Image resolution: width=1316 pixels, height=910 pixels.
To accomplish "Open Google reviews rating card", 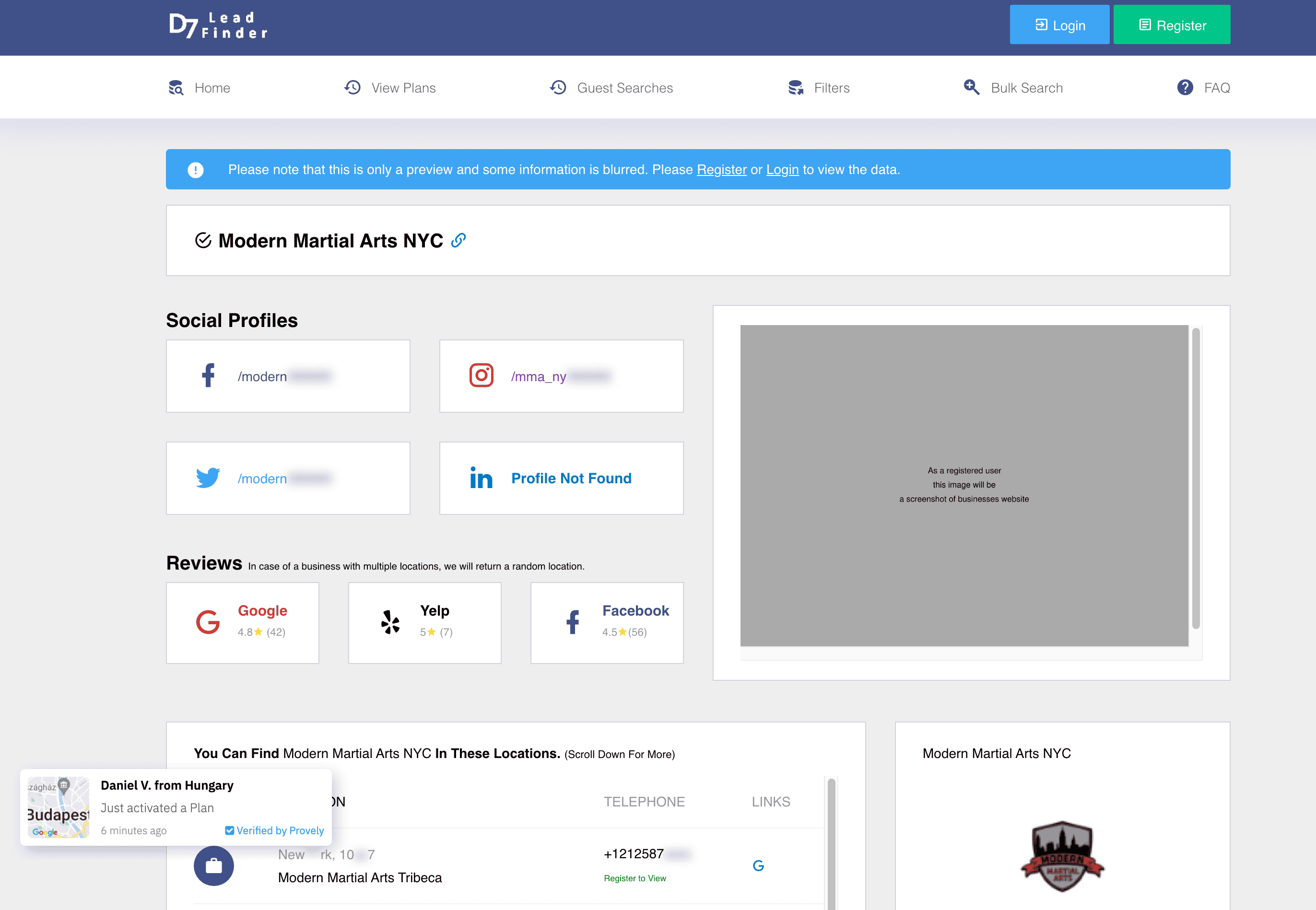I will 242,623.
